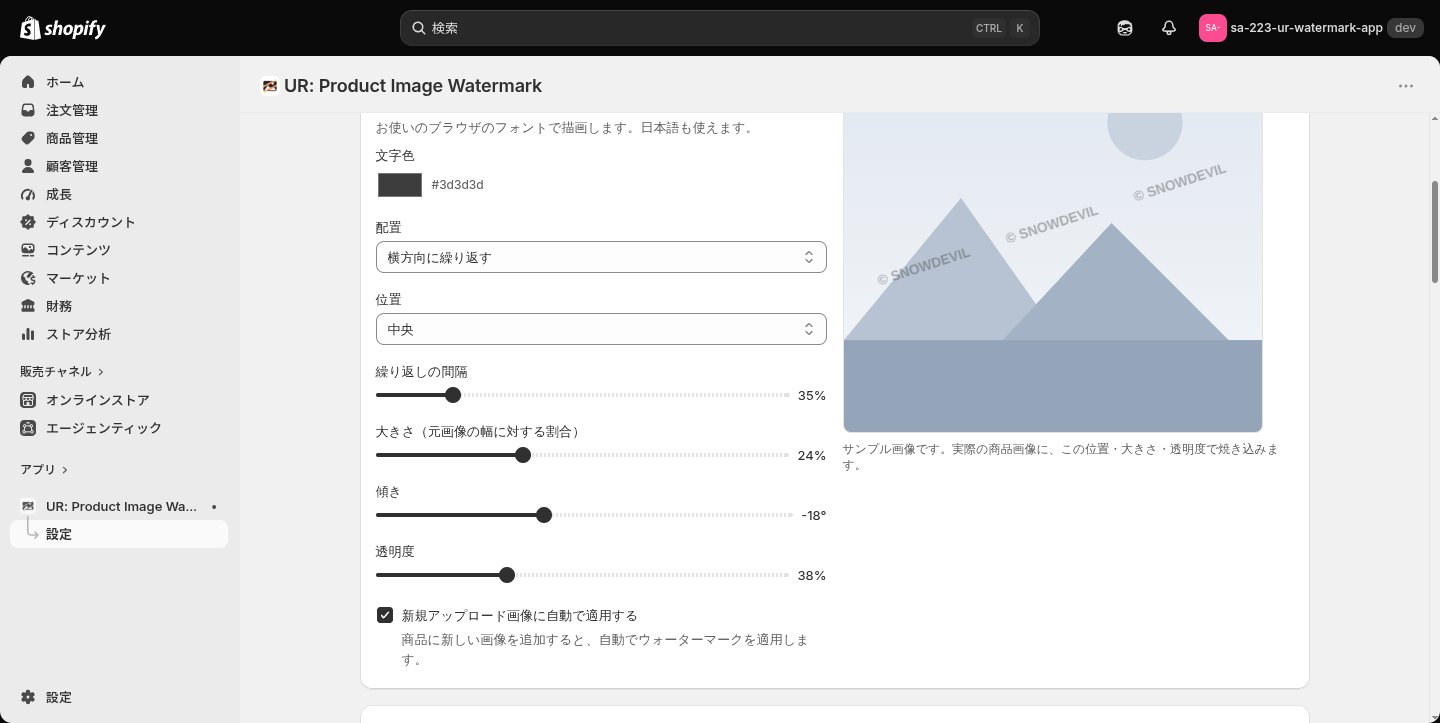Open the 配置 dropdown
Viewport: 1440px width, 723px height.
[x=601, y=257]
